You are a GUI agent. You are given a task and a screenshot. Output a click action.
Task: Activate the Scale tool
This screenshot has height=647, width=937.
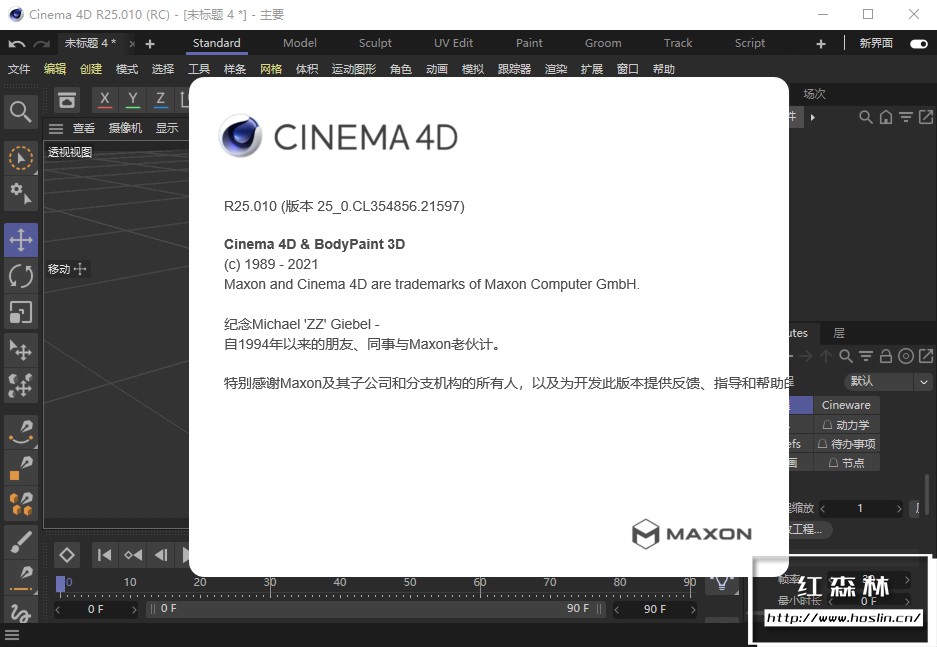(21, 312)
